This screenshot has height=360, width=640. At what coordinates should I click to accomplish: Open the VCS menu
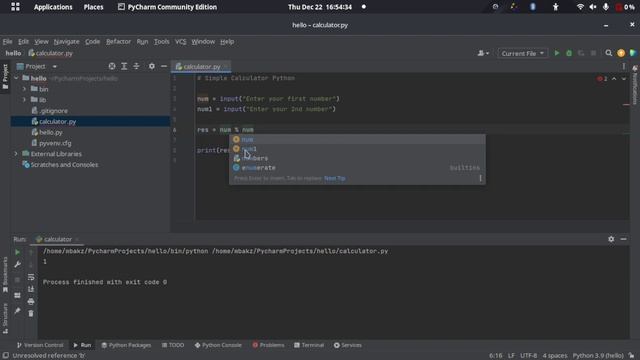pyautogui.click(x=180, y=41)
